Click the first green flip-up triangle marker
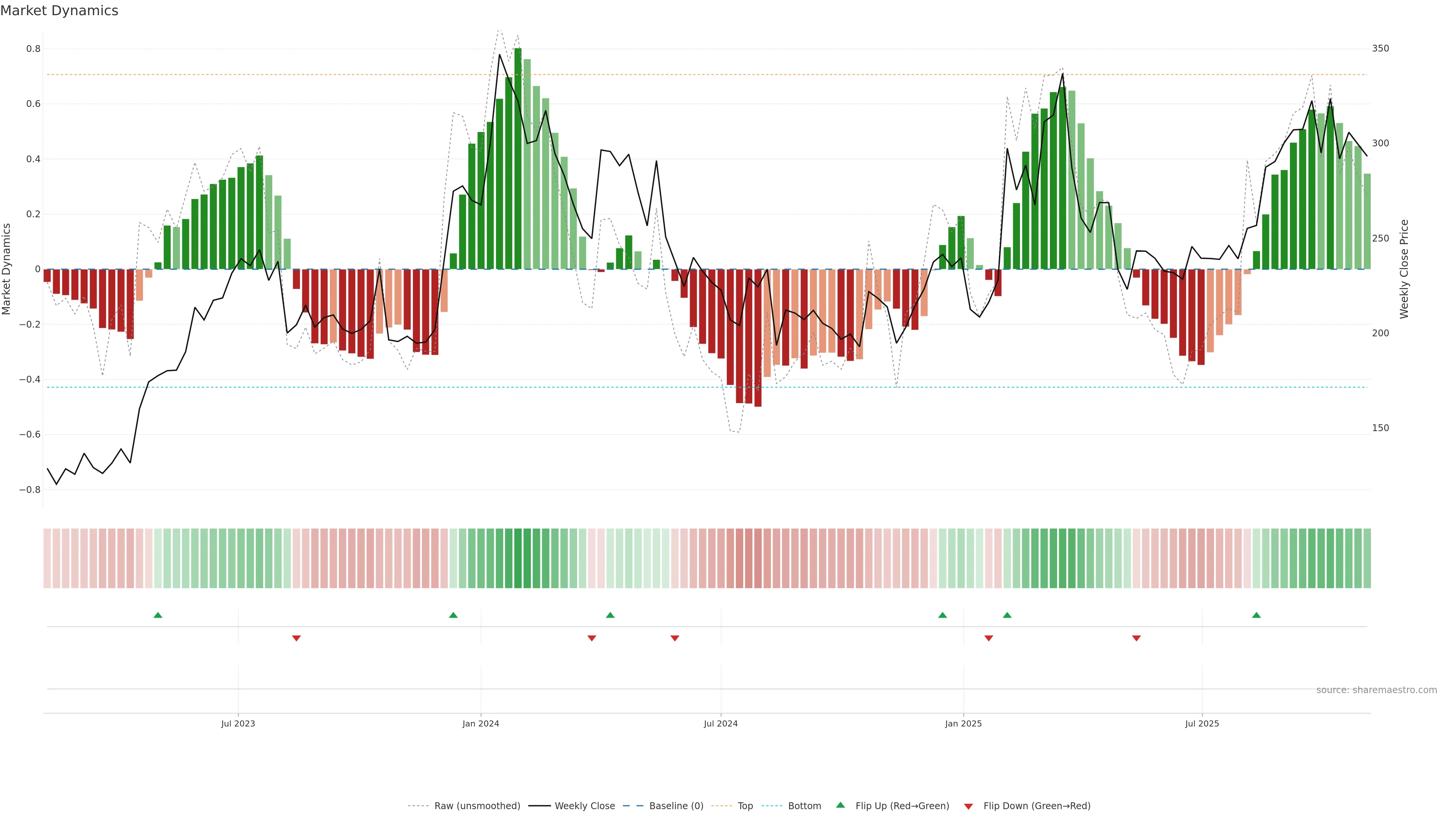Image resolution: width=1456 pixels, height=819 pixels. 158,615
